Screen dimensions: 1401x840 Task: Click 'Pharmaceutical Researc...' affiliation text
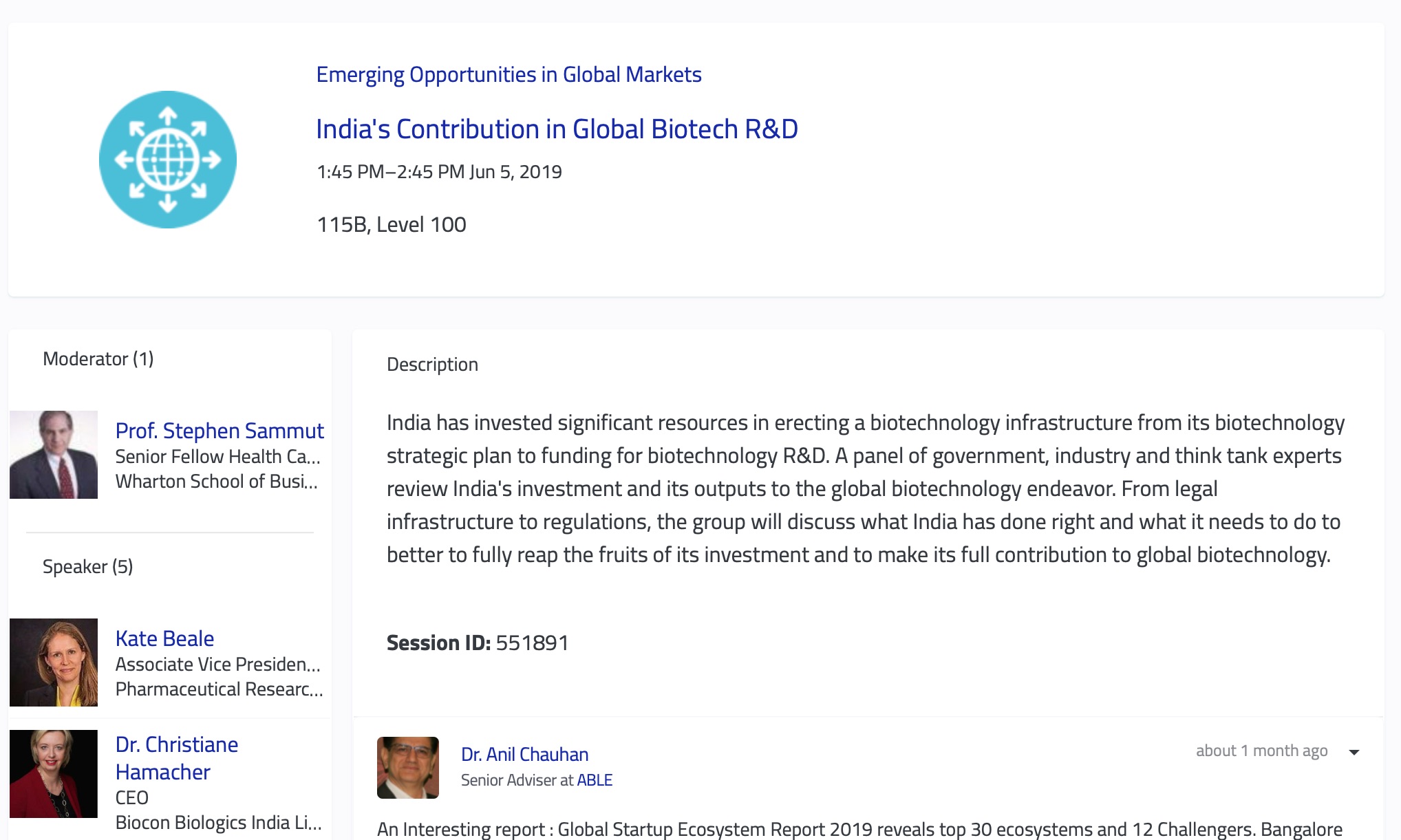pos(220,689)
